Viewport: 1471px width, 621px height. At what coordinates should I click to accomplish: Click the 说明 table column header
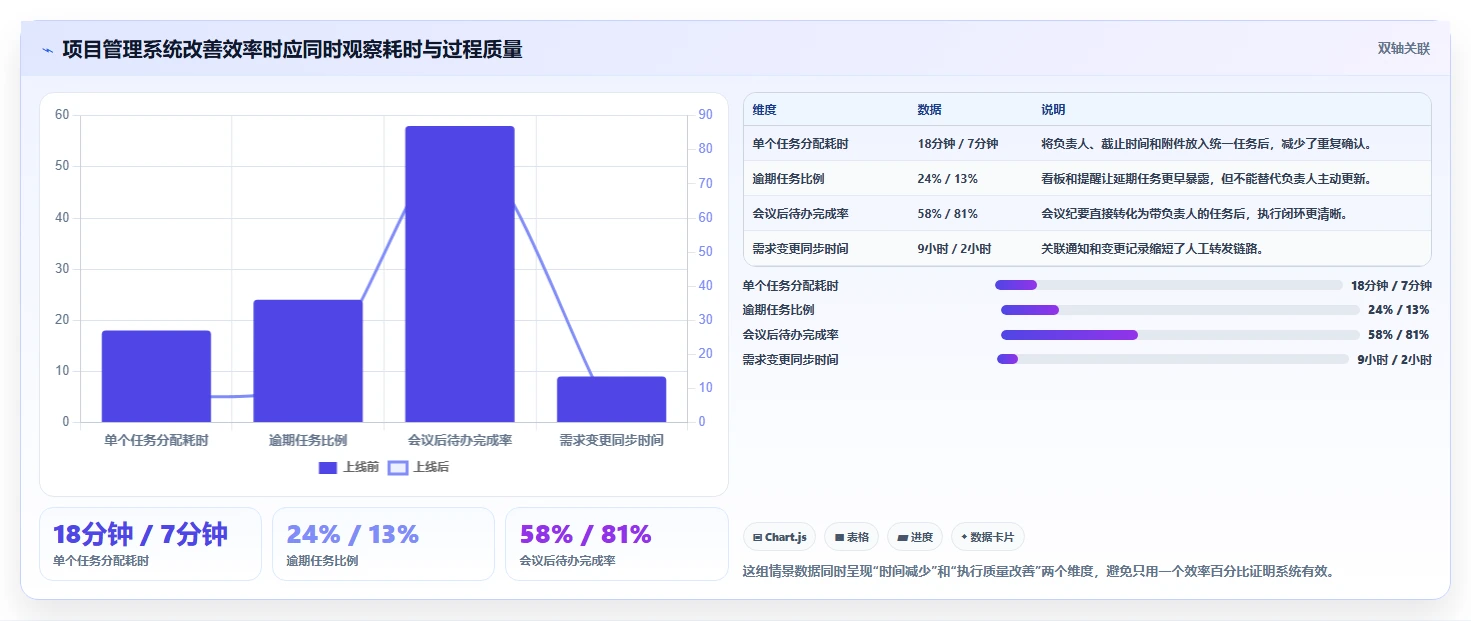pos(1053,110)
